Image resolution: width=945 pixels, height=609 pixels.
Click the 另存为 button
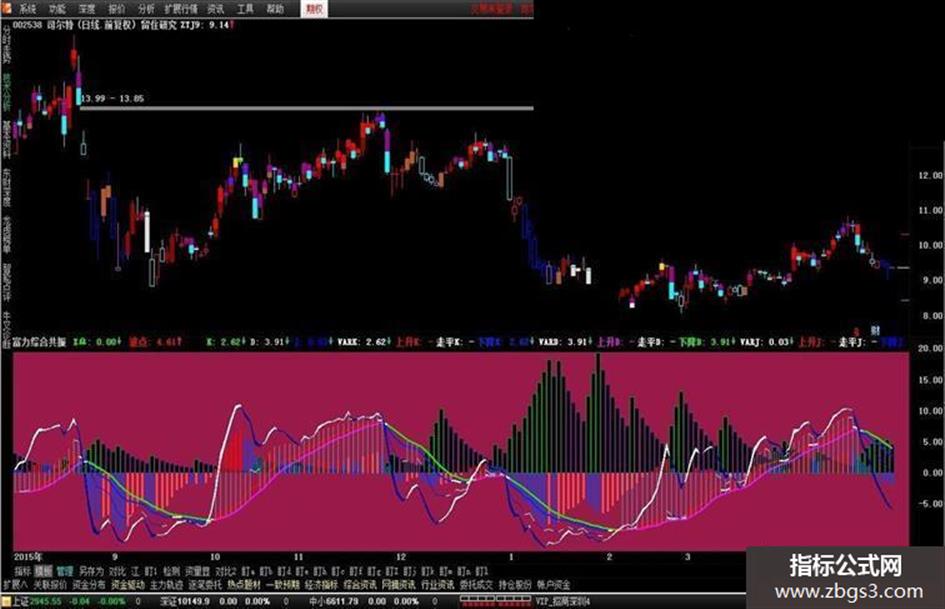(92, 571)
